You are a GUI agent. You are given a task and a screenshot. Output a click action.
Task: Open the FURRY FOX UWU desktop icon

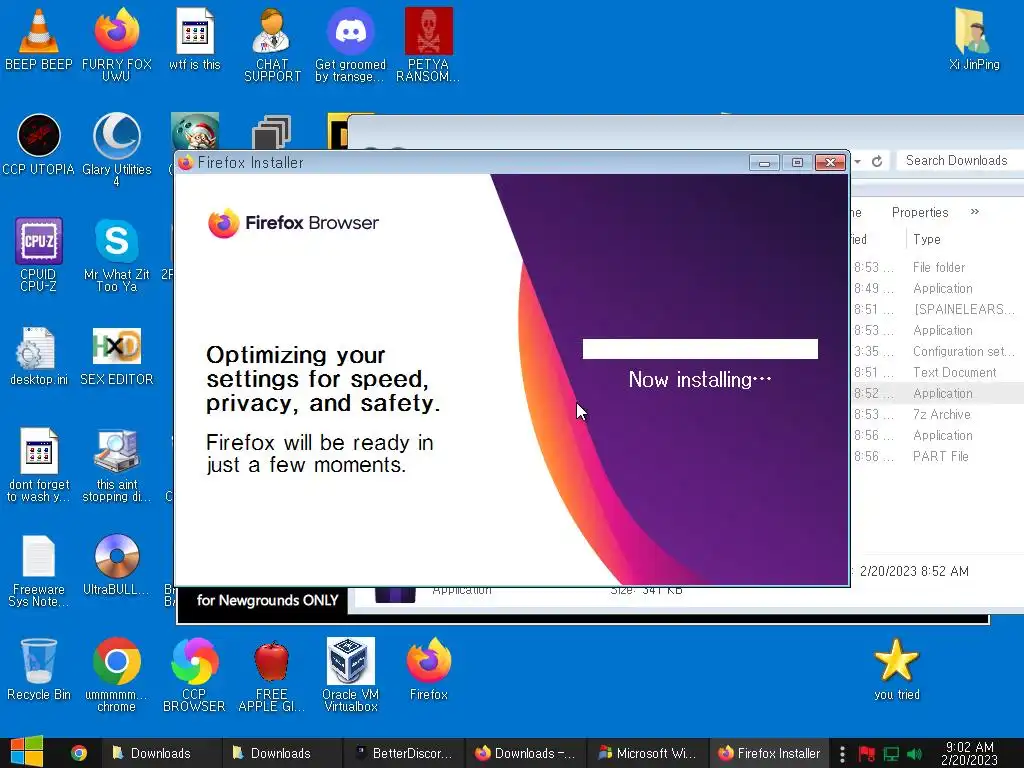(116, 44)
